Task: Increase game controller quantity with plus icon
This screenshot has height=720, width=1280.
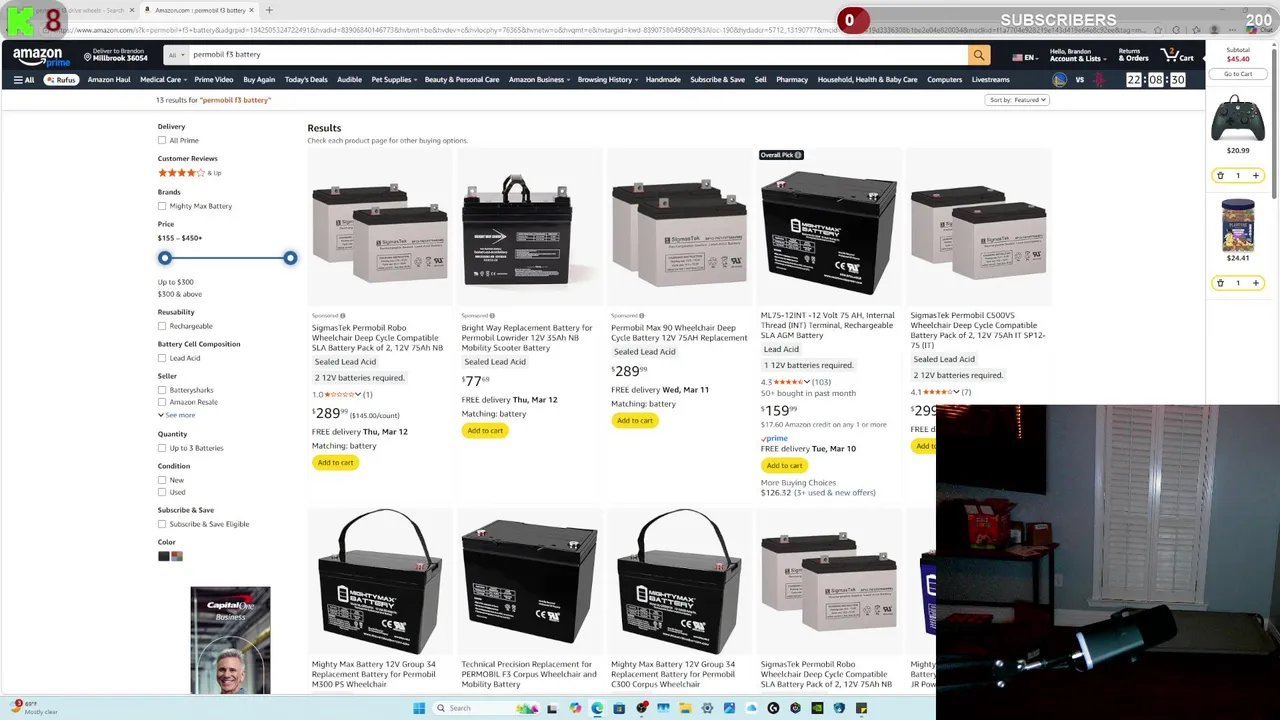Action: click(1255, 175)
